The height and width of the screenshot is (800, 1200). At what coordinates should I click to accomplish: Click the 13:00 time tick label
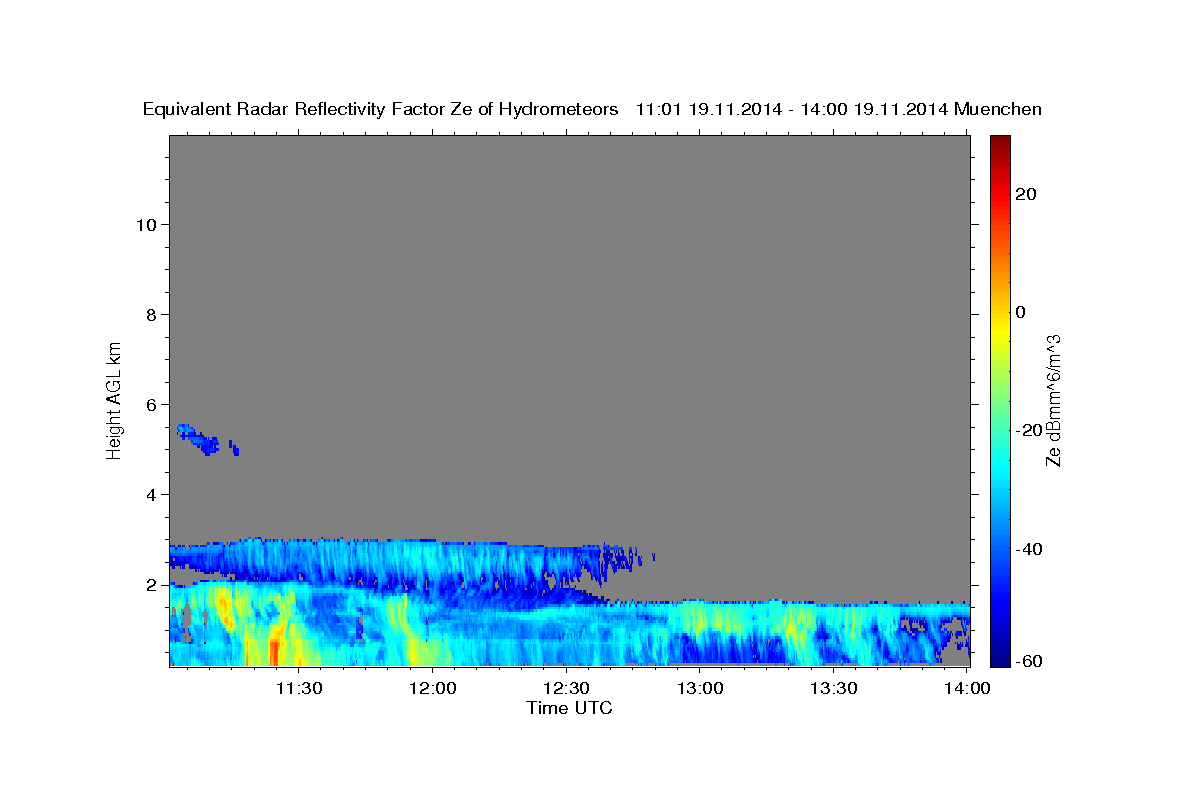(700, 689)
